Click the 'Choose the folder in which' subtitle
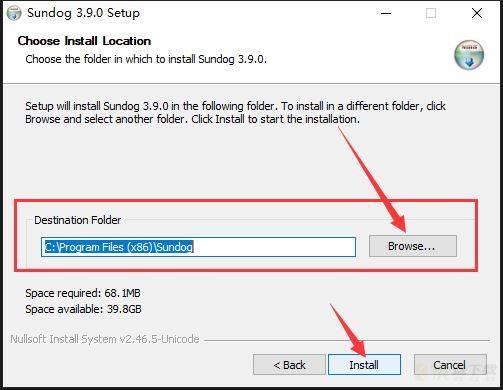This screenshot has height=390, width=503. 146,59
